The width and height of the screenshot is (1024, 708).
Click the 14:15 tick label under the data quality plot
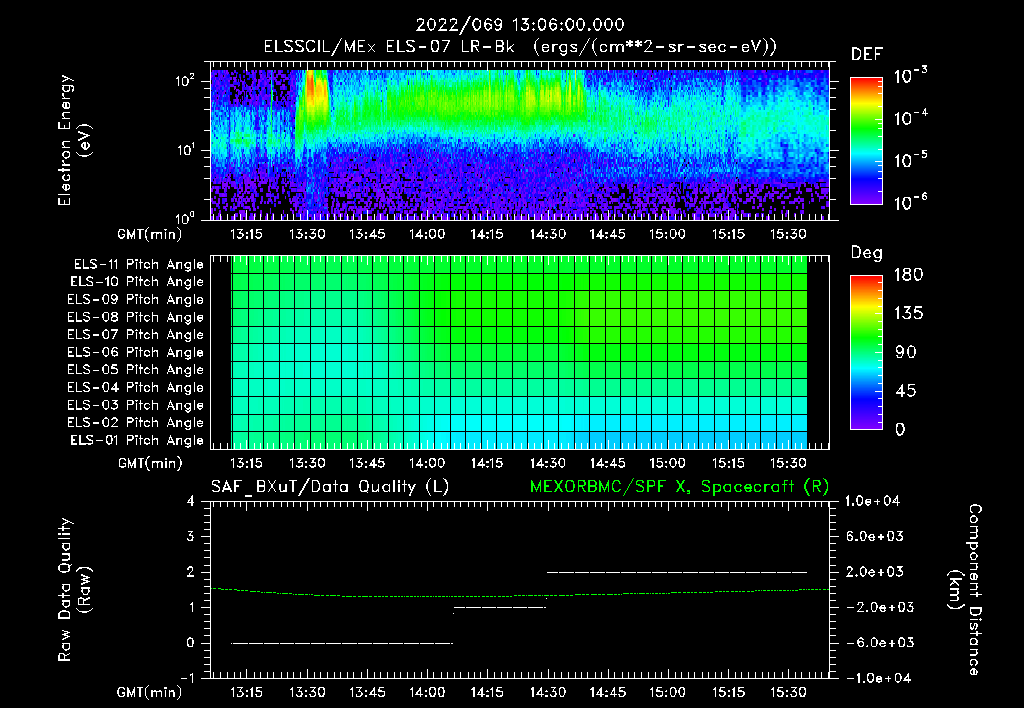click(487, 692)
